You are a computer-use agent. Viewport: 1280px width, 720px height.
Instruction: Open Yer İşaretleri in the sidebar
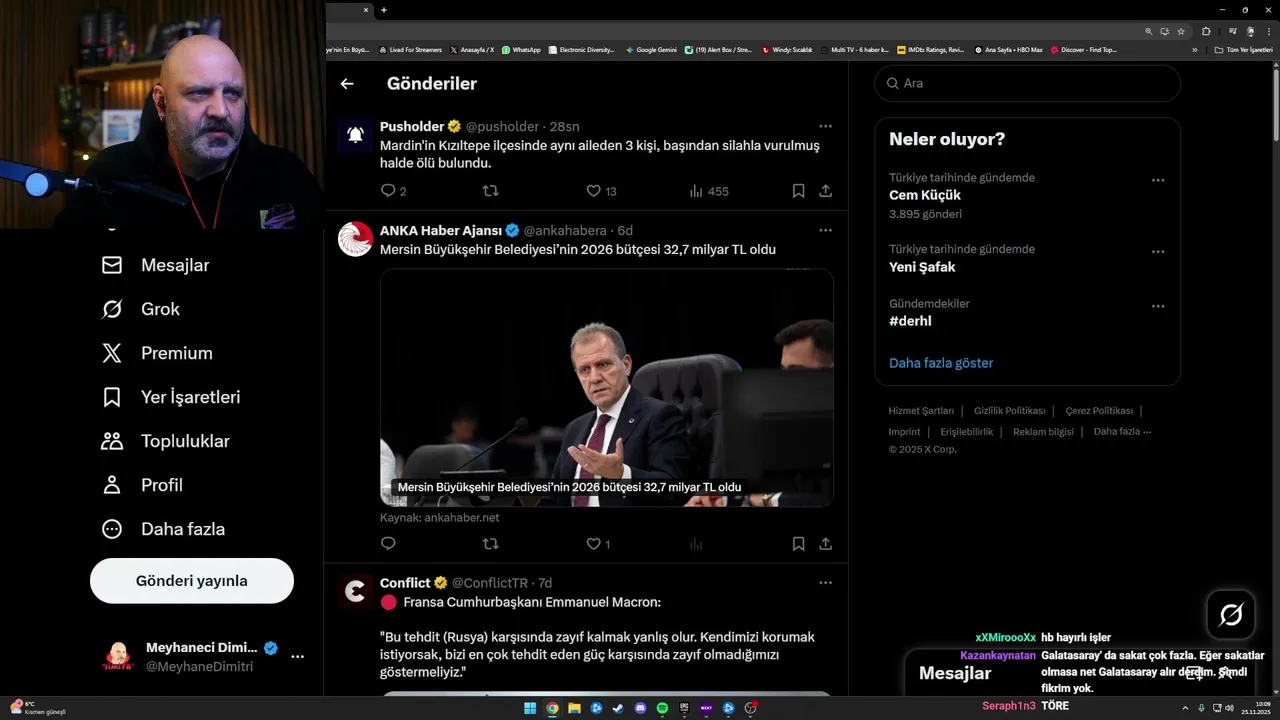[x=171, y=397]
